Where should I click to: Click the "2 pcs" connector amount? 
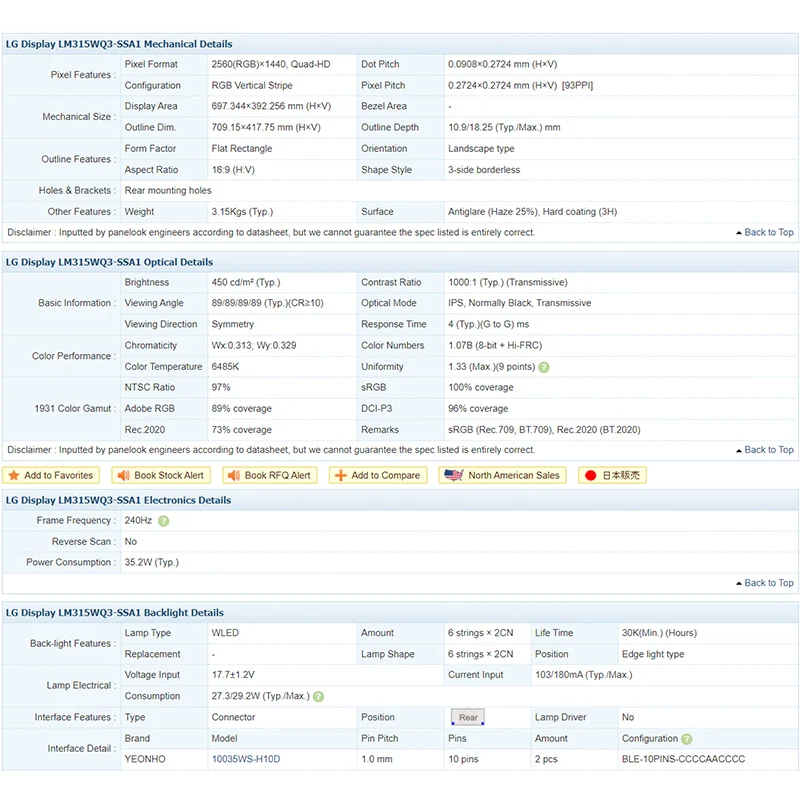(546, 759)
